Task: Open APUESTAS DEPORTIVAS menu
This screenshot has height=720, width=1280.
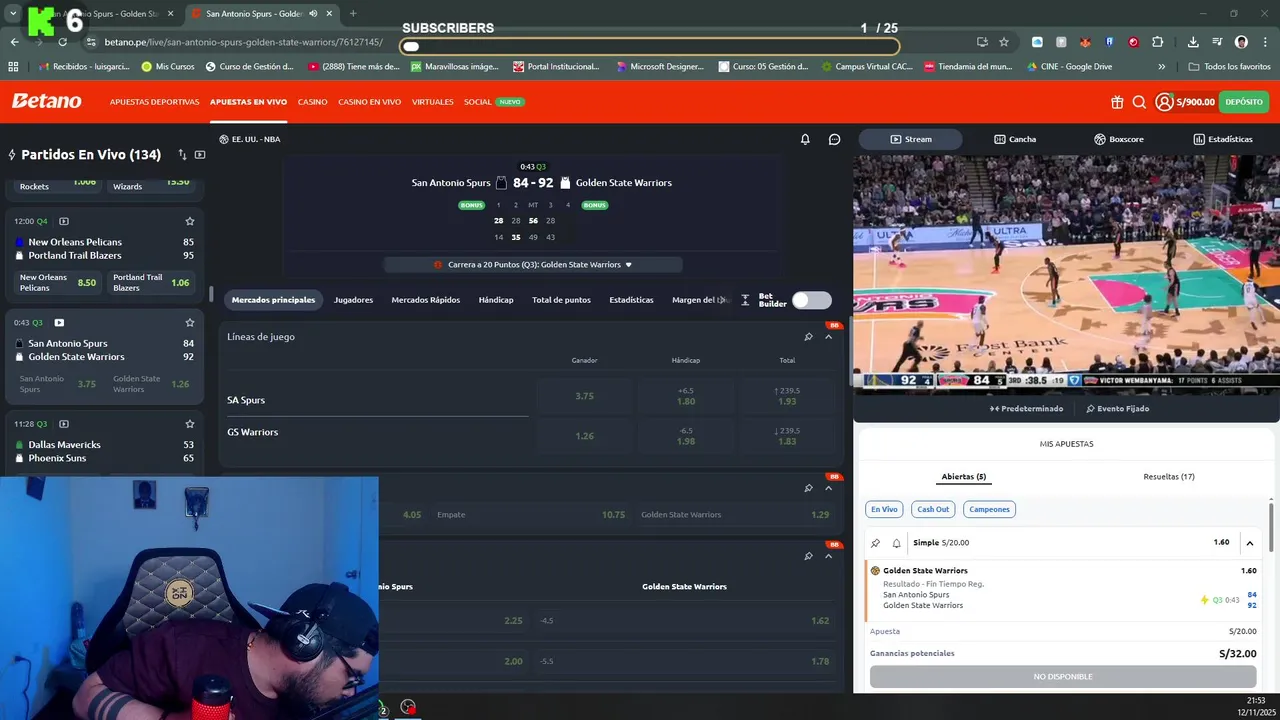Action: tap(154, 102)
